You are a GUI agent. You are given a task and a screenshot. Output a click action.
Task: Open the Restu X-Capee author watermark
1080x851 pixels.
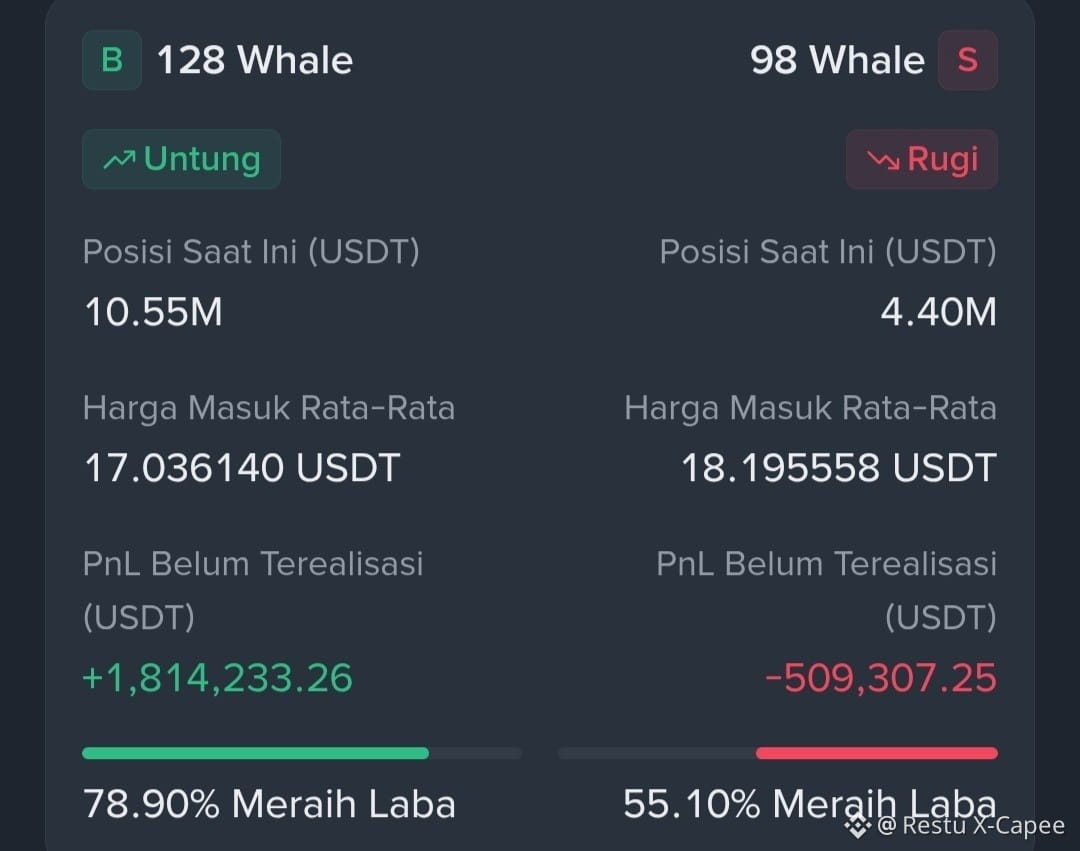pos(971,825)
